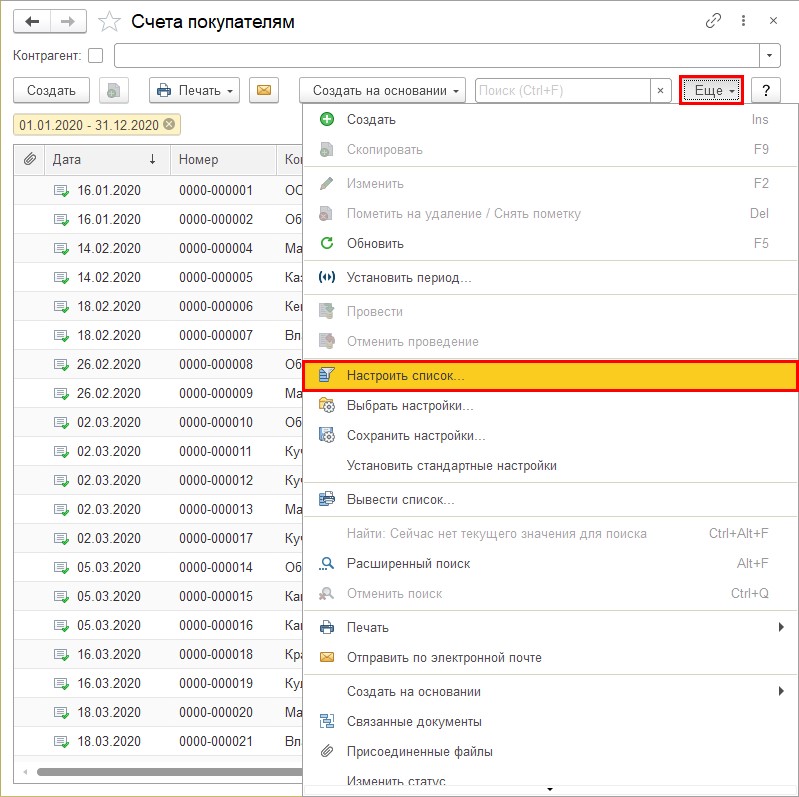Viewport: 799px width, 797px height.
Task: Click the copy document icon in toolbar
Action: click(x=114, y=91)
